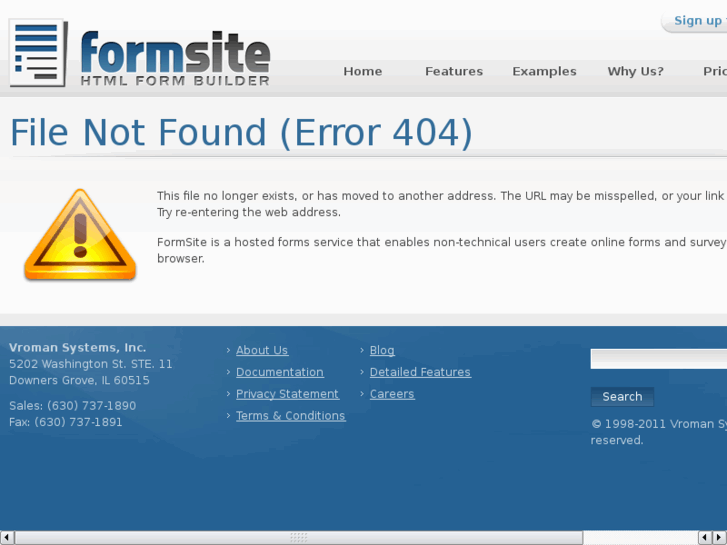Click the 'FormSite is a hosted forms service' paragraph
This screenshot has height=545, width=727.
click(441, 250)
